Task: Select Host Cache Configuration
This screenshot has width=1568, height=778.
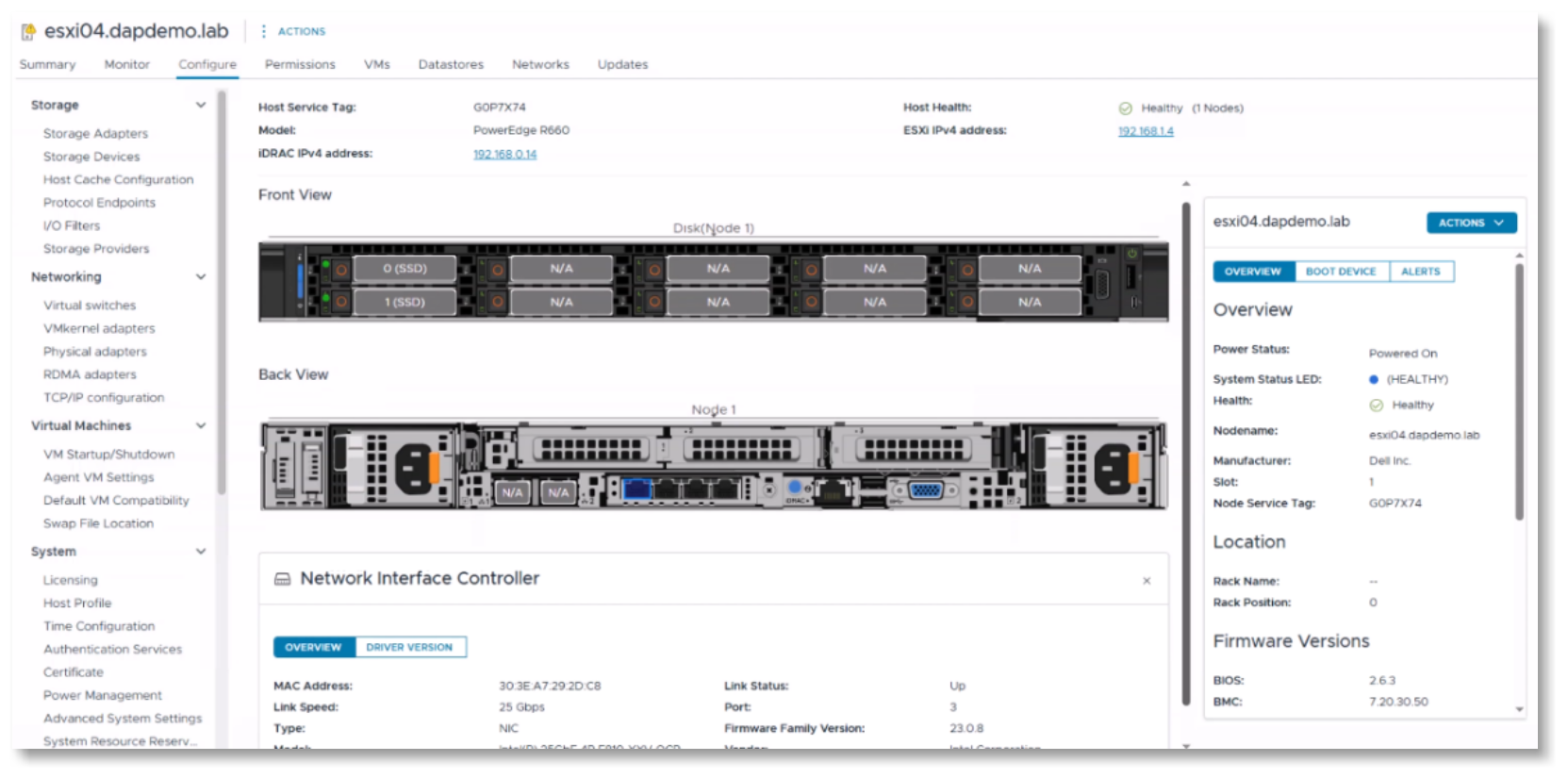Action: tap(118, 179)
